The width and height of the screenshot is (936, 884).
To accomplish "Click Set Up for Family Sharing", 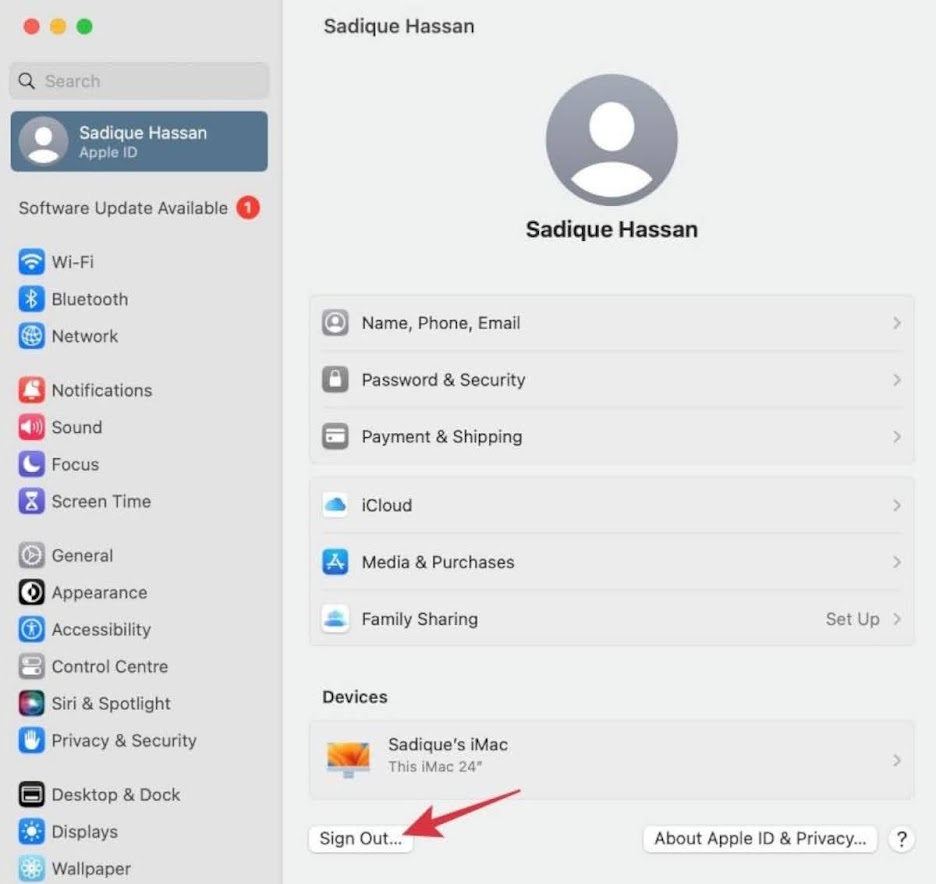I will [x=852, y=619].
